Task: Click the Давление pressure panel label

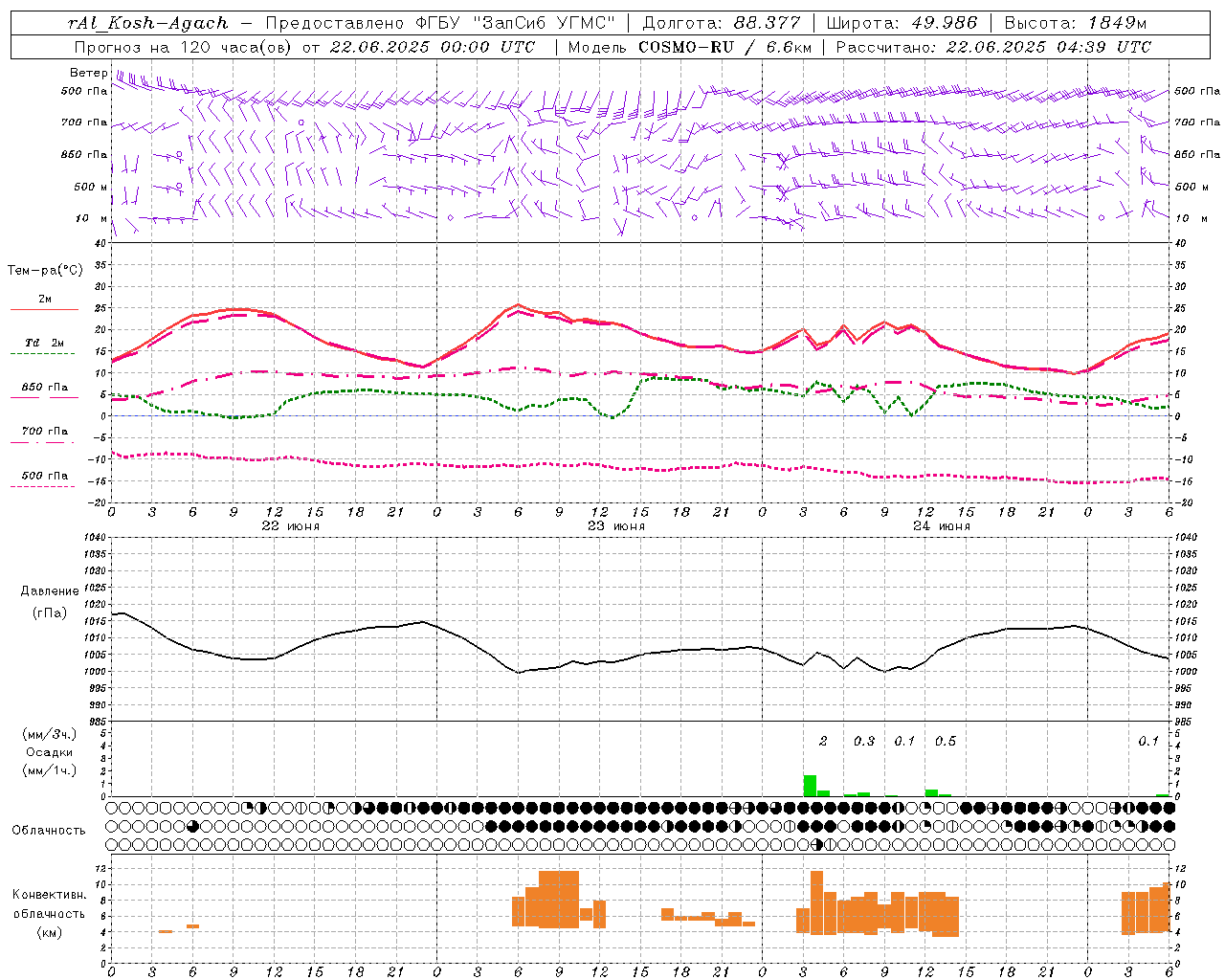Action: pos(49,591)
